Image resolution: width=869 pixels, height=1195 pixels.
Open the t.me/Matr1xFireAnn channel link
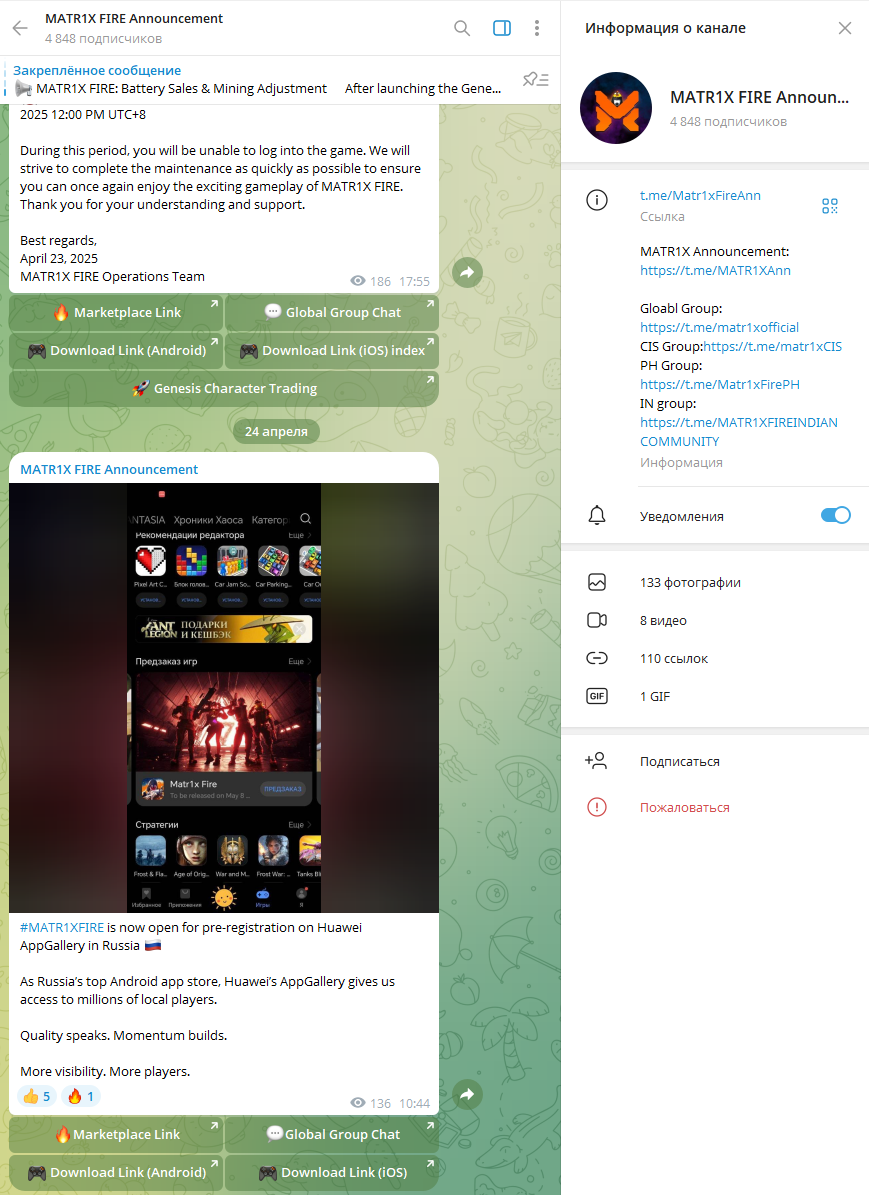point(700,196)
